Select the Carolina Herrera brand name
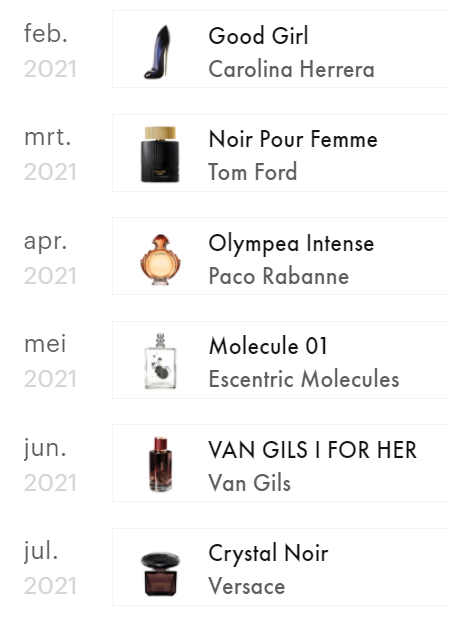 pos(291,69)
